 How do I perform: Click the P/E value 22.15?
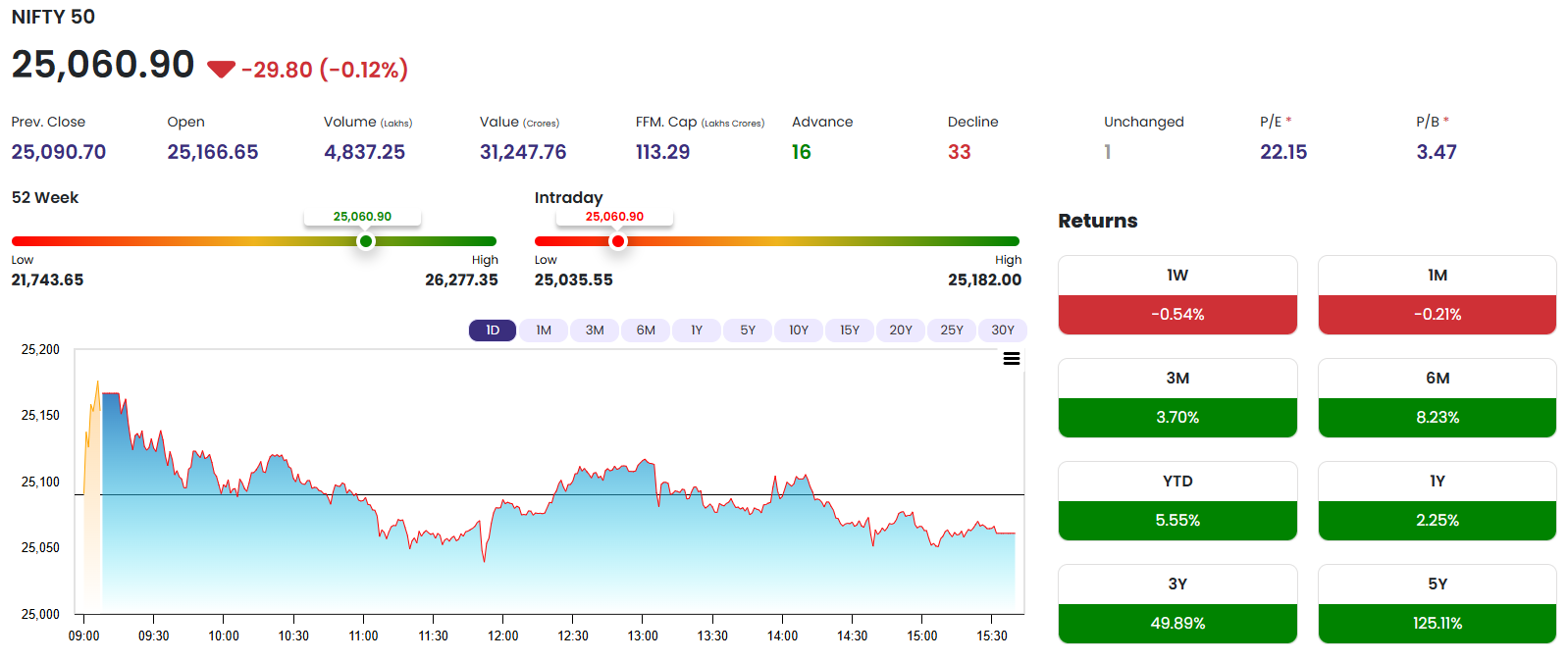[1283, 152]
